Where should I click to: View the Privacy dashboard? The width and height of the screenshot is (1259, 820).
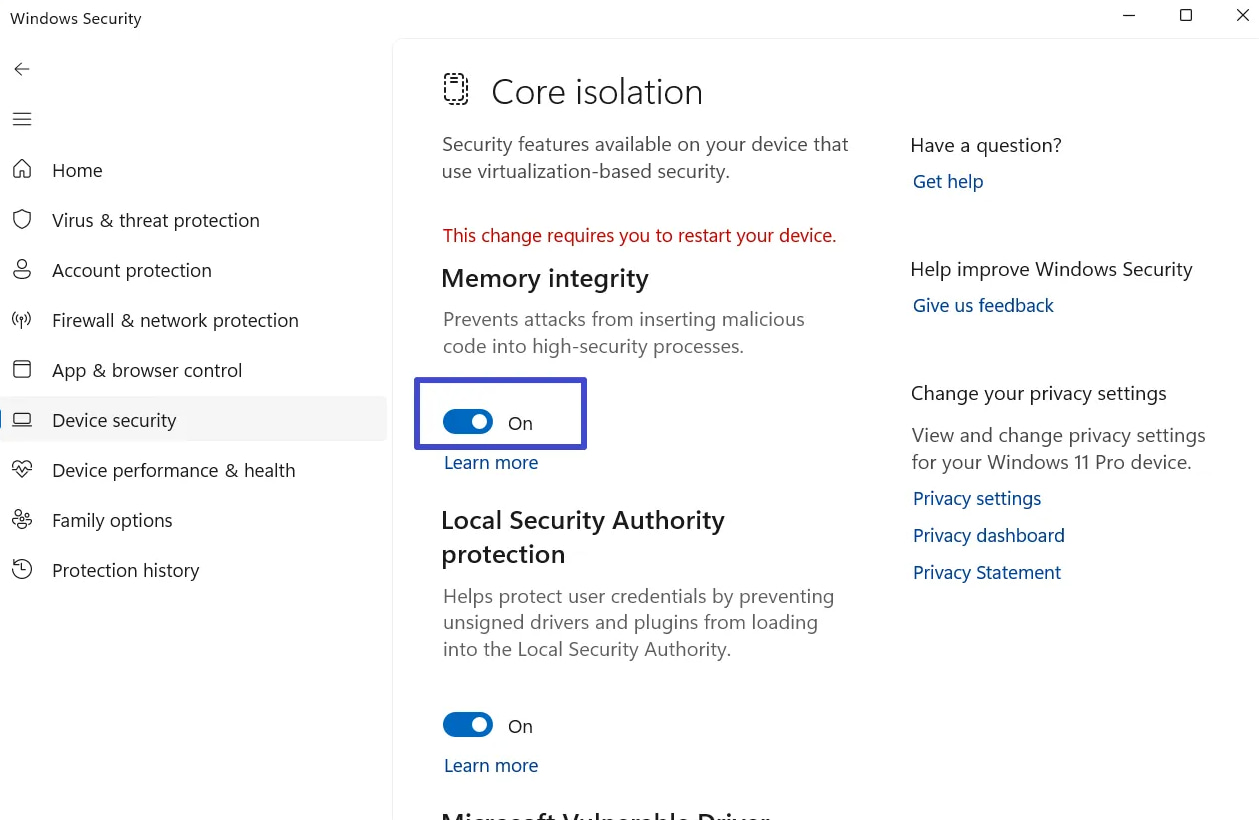tap(988, 535)
